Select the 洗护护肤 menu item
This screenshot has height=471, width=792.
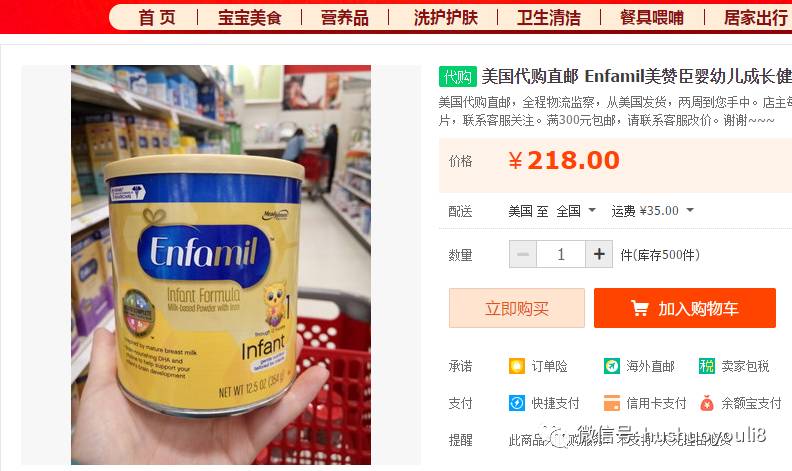click(x=446, y=18)
